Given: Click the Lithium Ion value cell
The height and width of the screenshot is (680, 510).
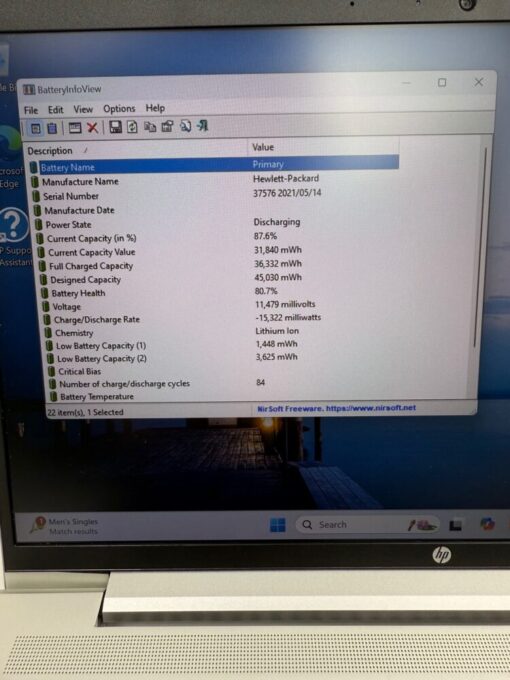Looking at the screenshot, I should pyautogui.click(x=277, y=331).
